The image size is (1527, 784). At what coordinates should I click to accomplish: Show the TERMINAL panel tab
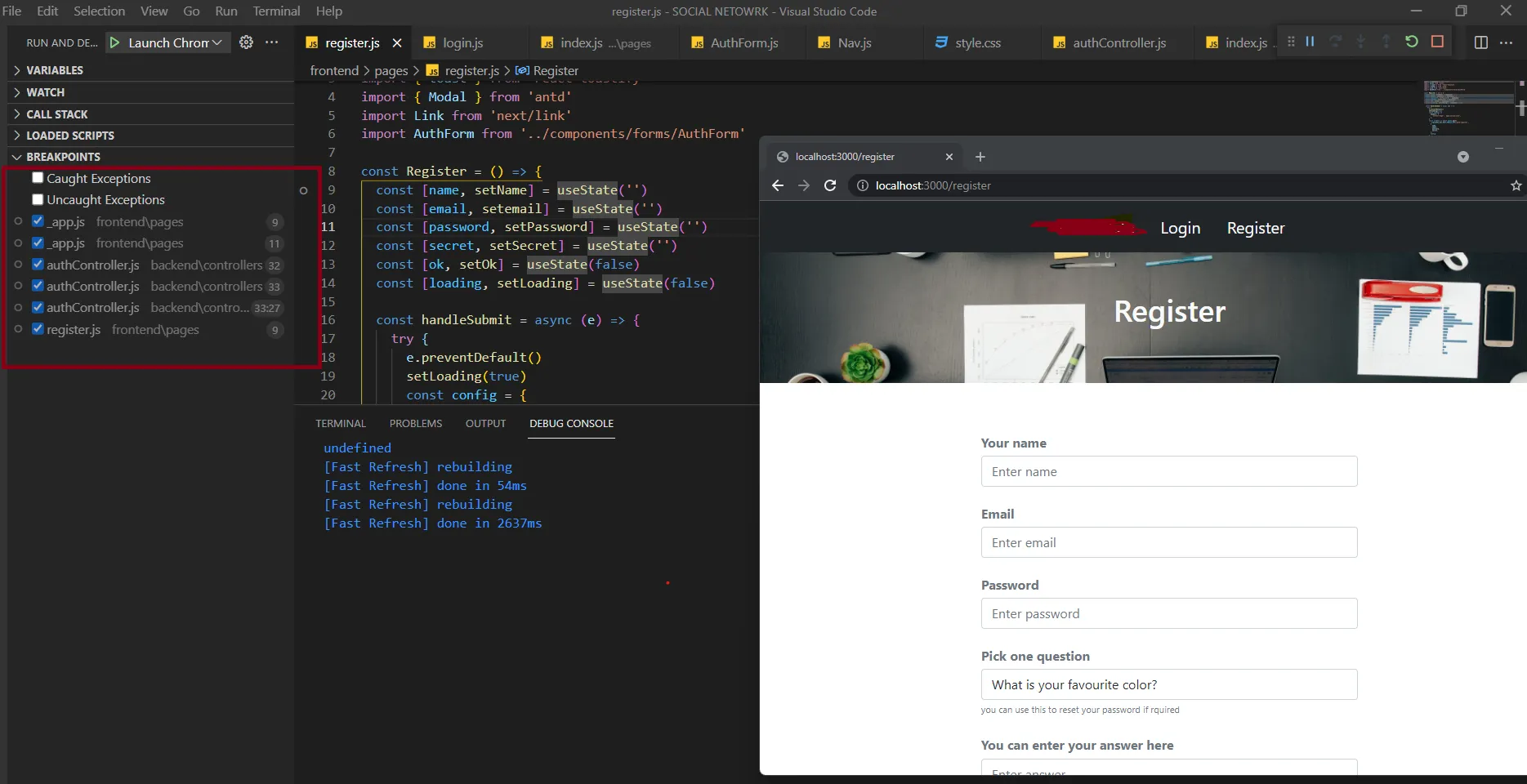(x=341, y=423)
